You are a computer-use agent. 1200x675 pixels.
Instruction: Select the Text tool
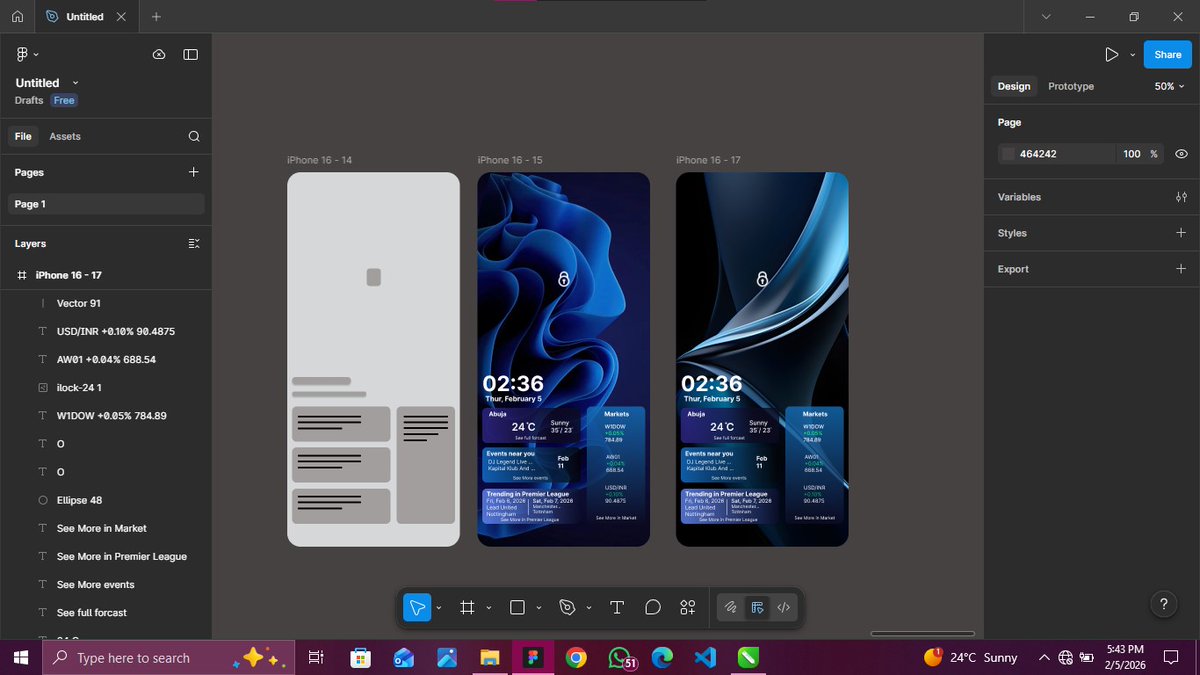coord(617,607)
